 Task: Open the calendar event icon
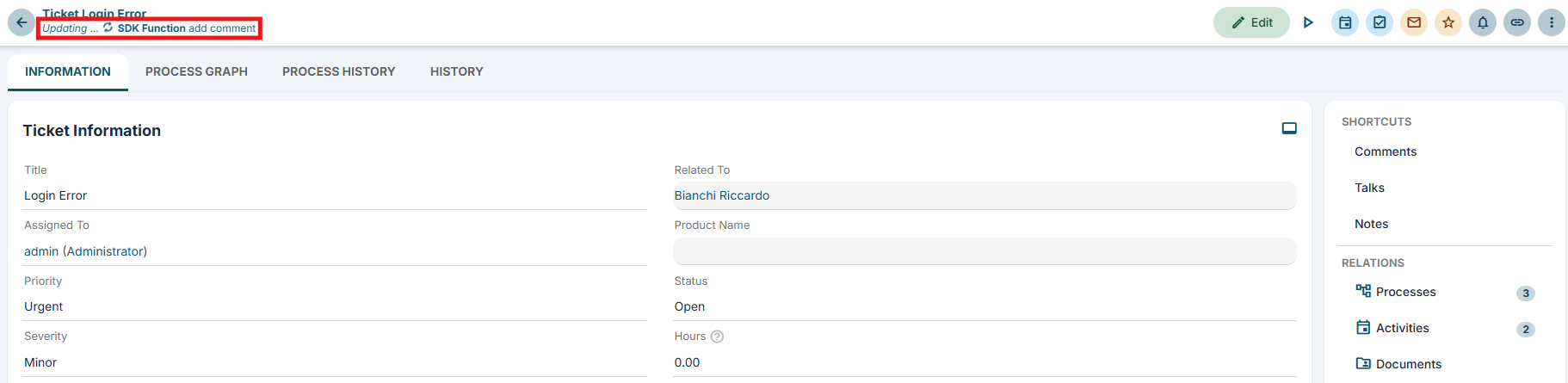pyautogui.click(x=1345, y=22)
